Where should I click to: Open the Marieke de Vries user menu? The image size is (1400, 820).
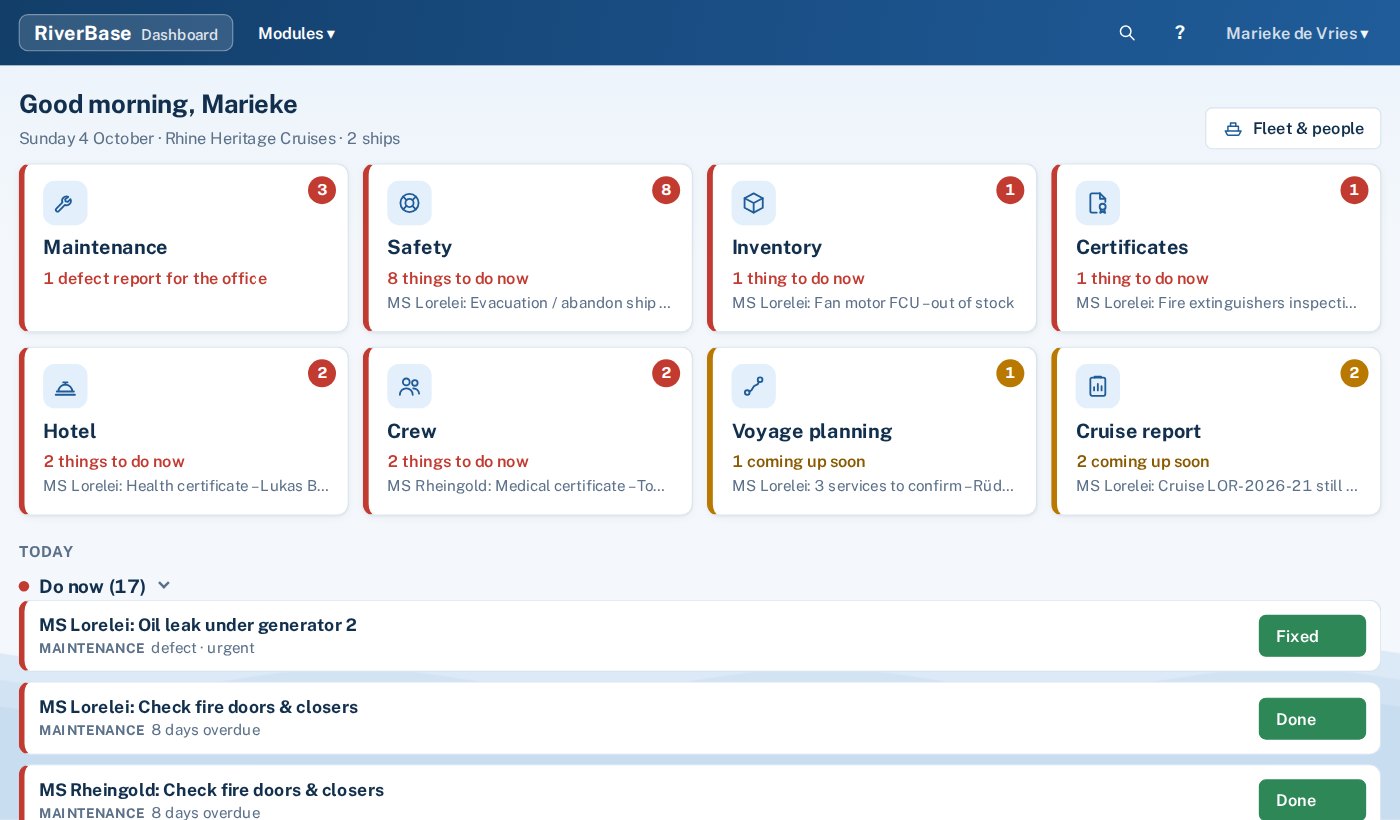pos(1297,33)
